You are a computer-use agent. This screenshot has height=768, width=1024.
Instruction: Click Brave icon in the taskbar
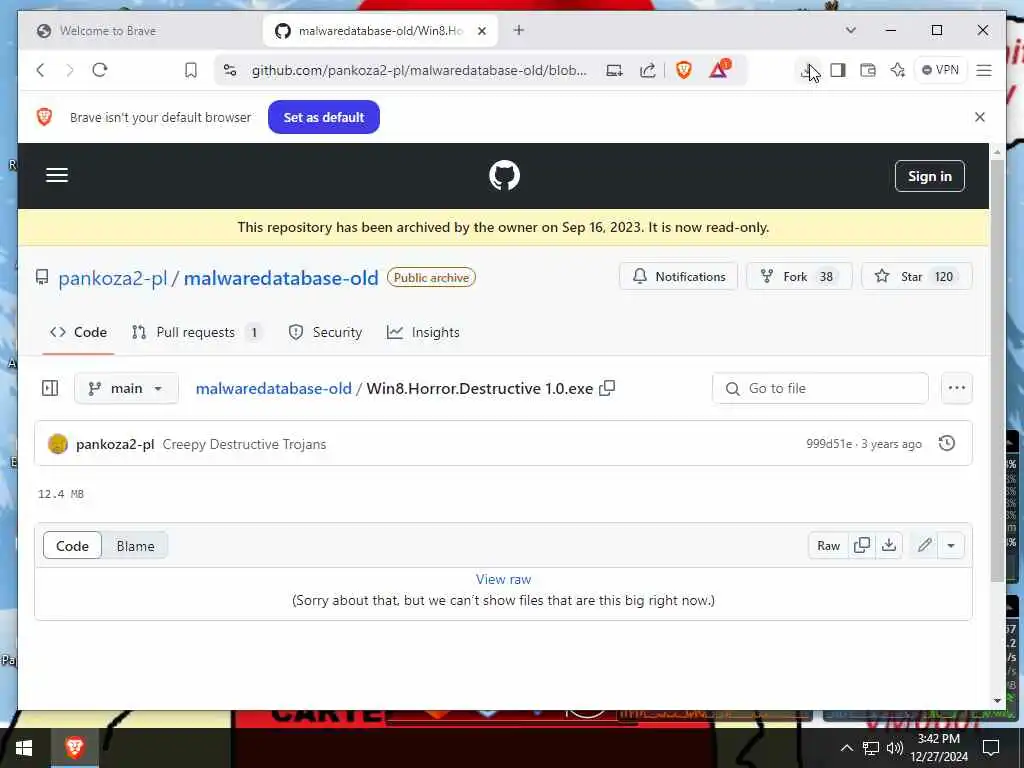74,747
